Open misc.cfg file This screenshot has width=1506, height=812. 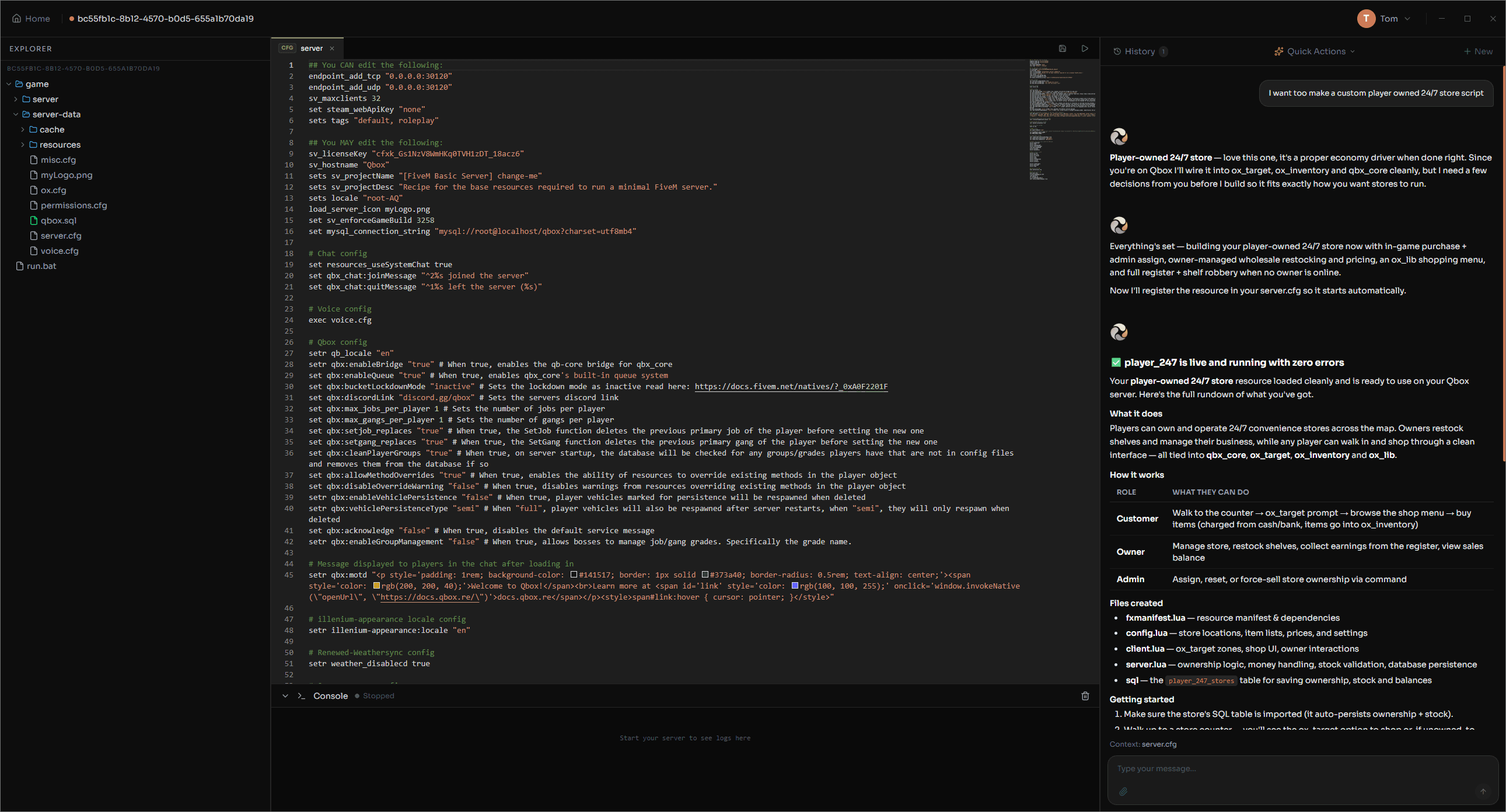(58, 160)
